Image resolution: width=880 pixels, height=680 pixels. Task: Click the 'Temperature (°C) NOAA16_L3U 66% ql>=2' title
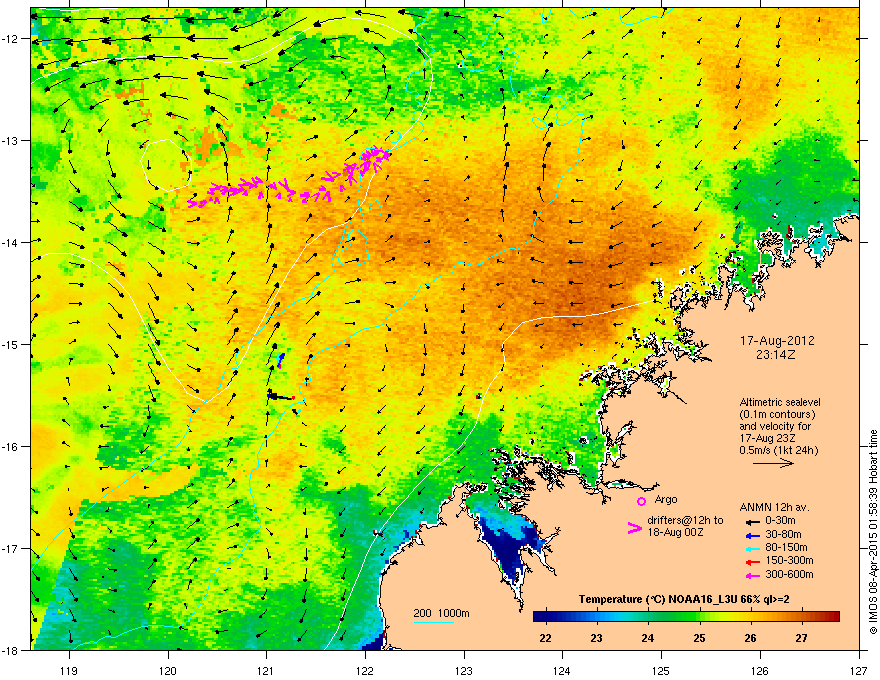point(684,599)
